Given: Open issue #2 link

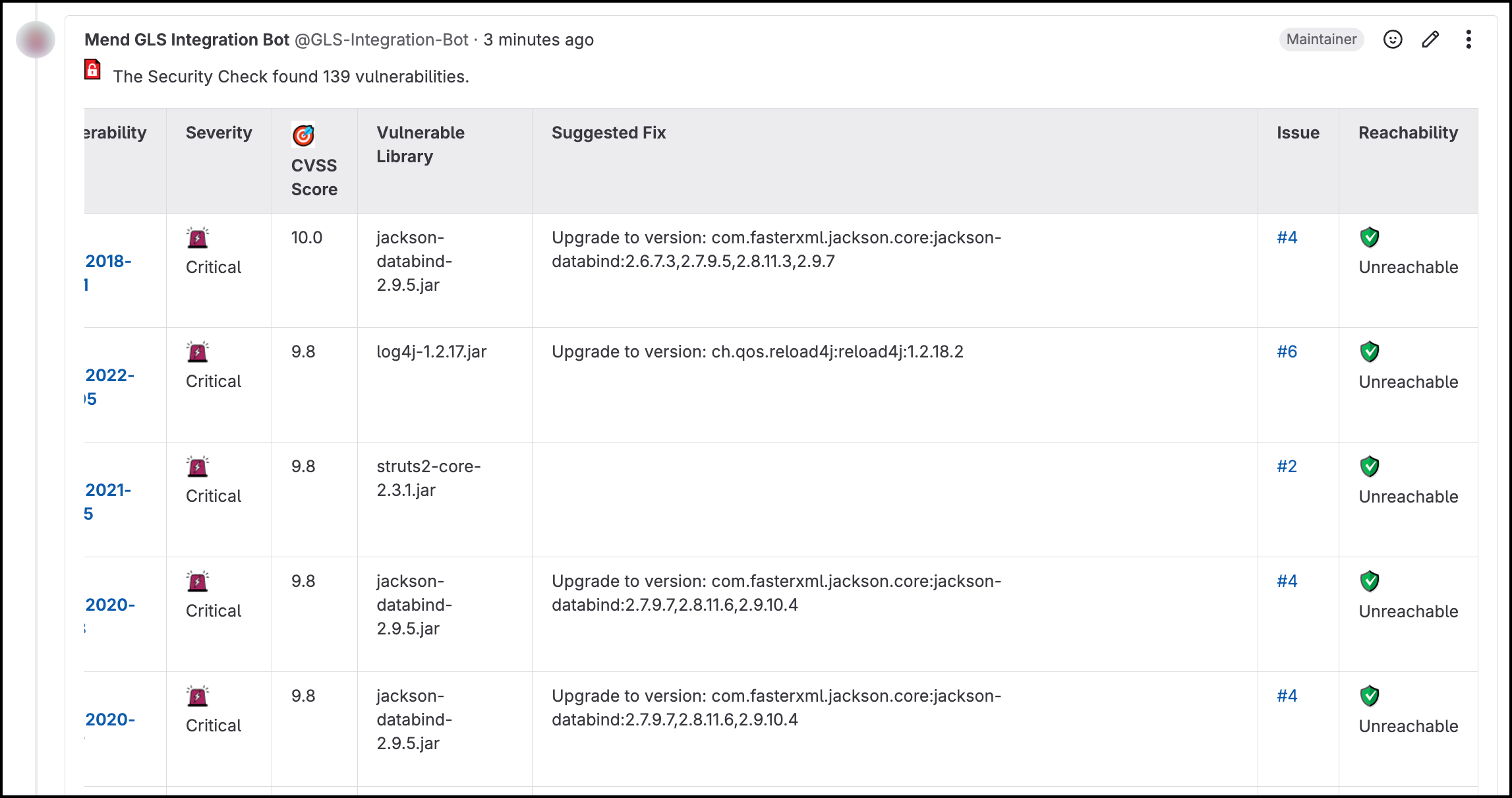Looking at the screenshot, I should (x=1287, y=466).
